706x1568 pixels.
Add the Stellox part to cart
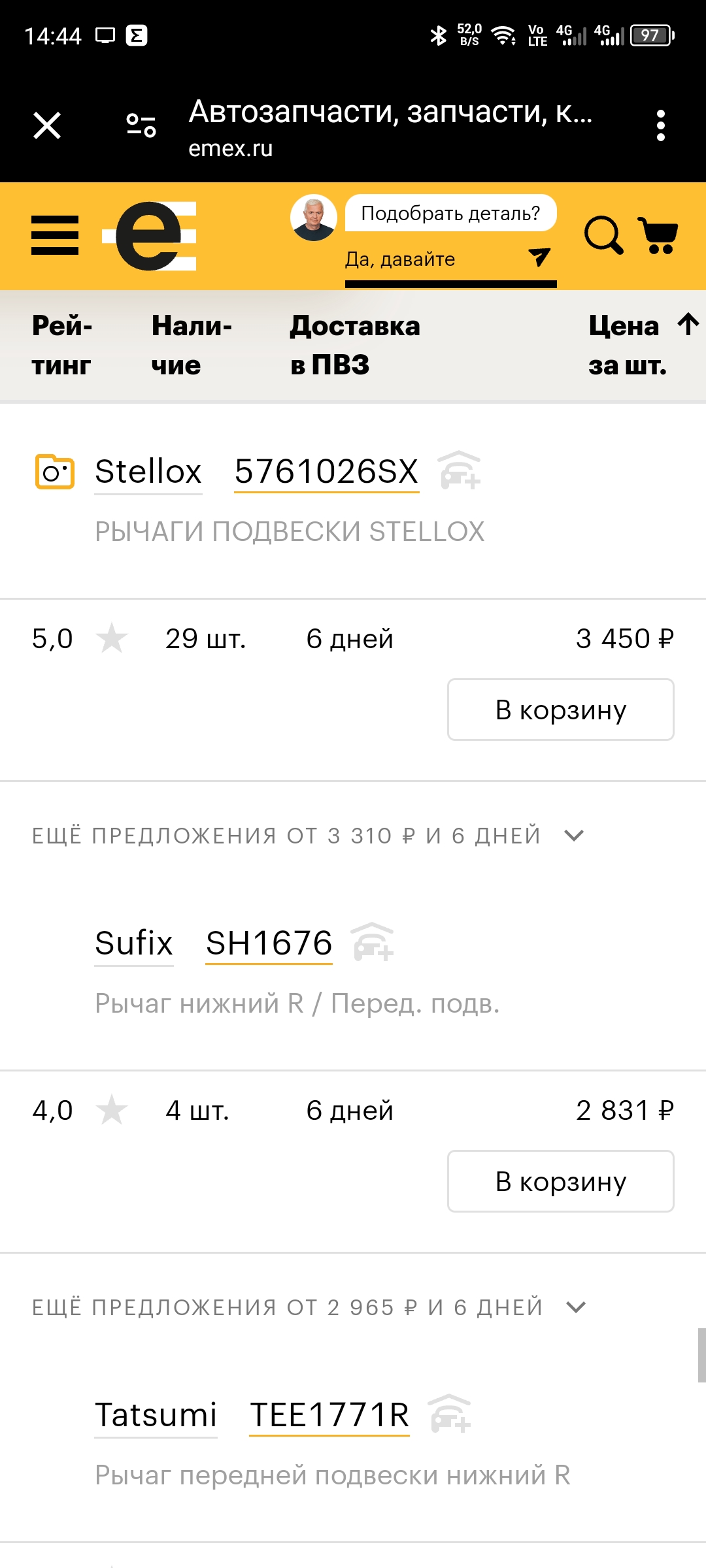click(560, 710)
